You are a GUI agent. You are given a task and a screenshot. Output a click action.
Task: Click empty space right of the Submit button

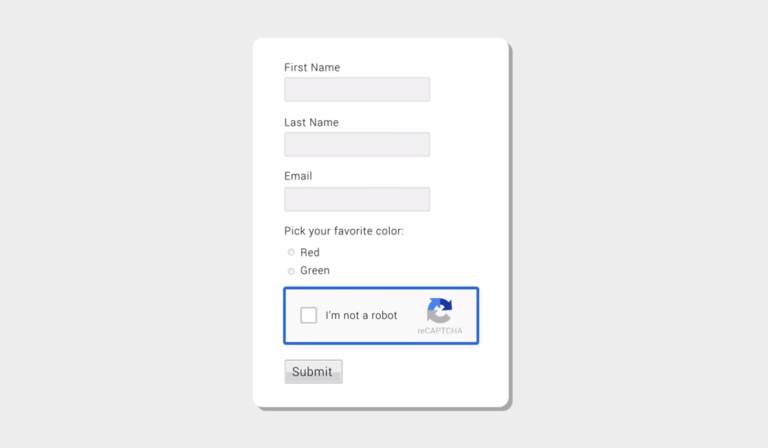[420, 372]
